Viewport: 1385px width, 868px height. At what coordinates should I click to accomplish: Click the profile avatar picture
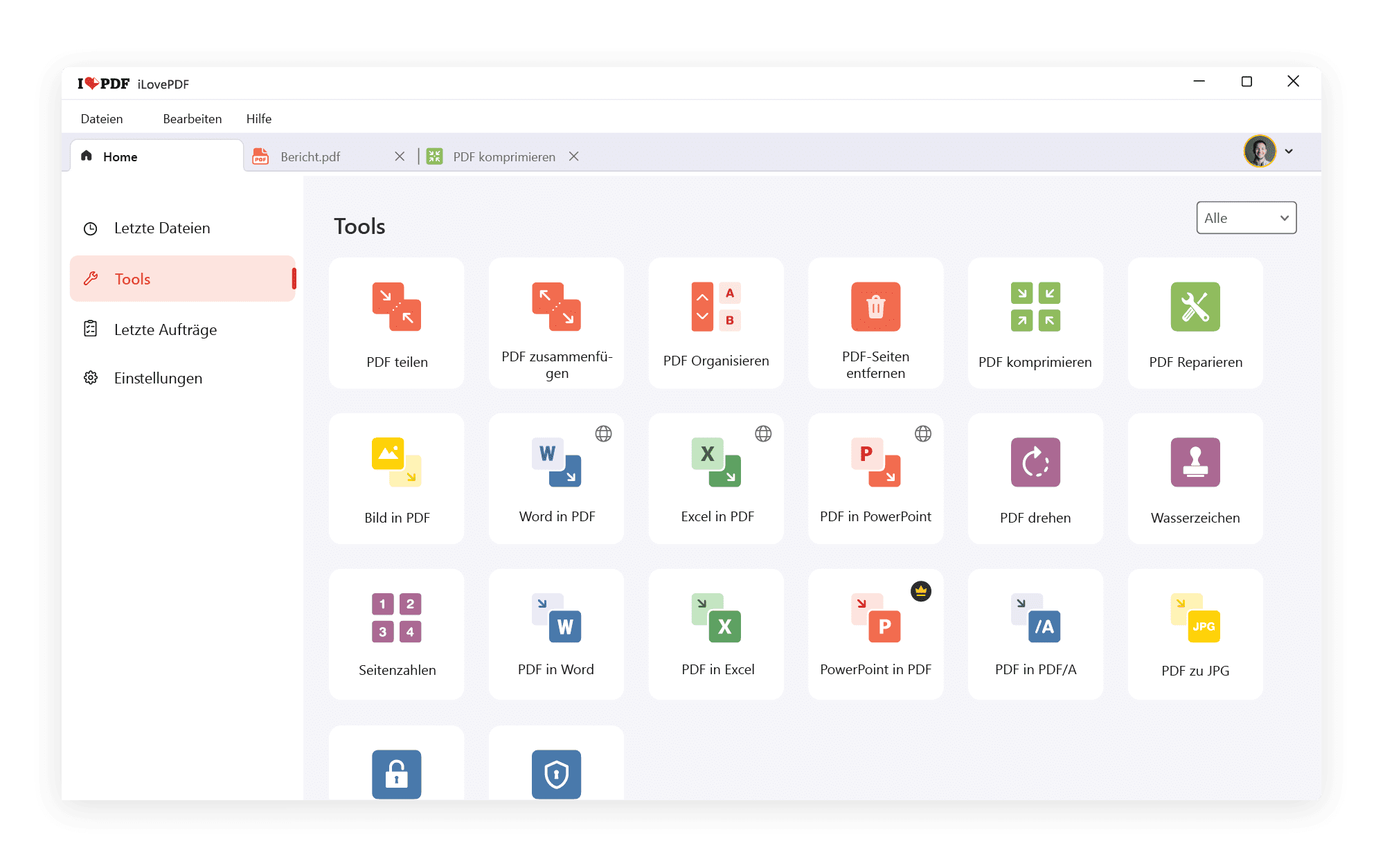pyautogui.click(x=1259, y=152)
